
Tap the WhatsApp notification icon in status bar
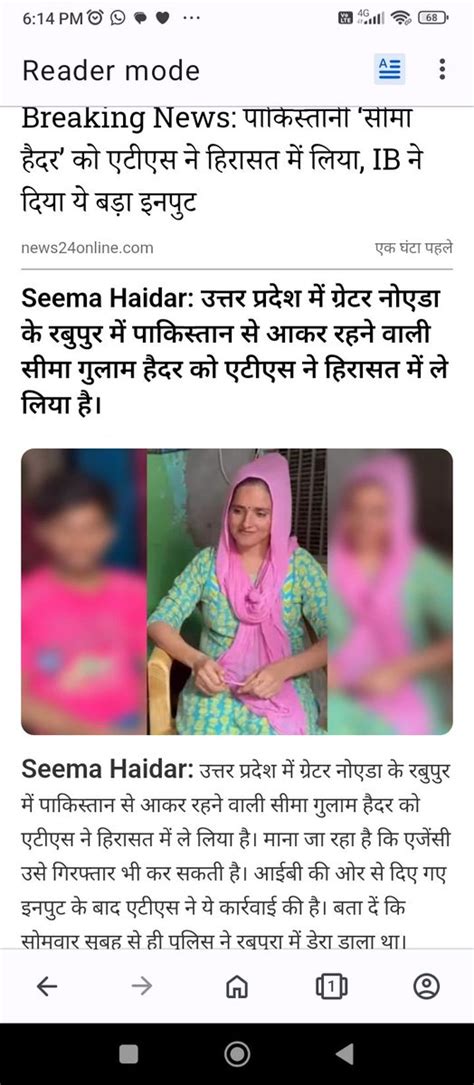pyautogui.click(x=118, y=19)
